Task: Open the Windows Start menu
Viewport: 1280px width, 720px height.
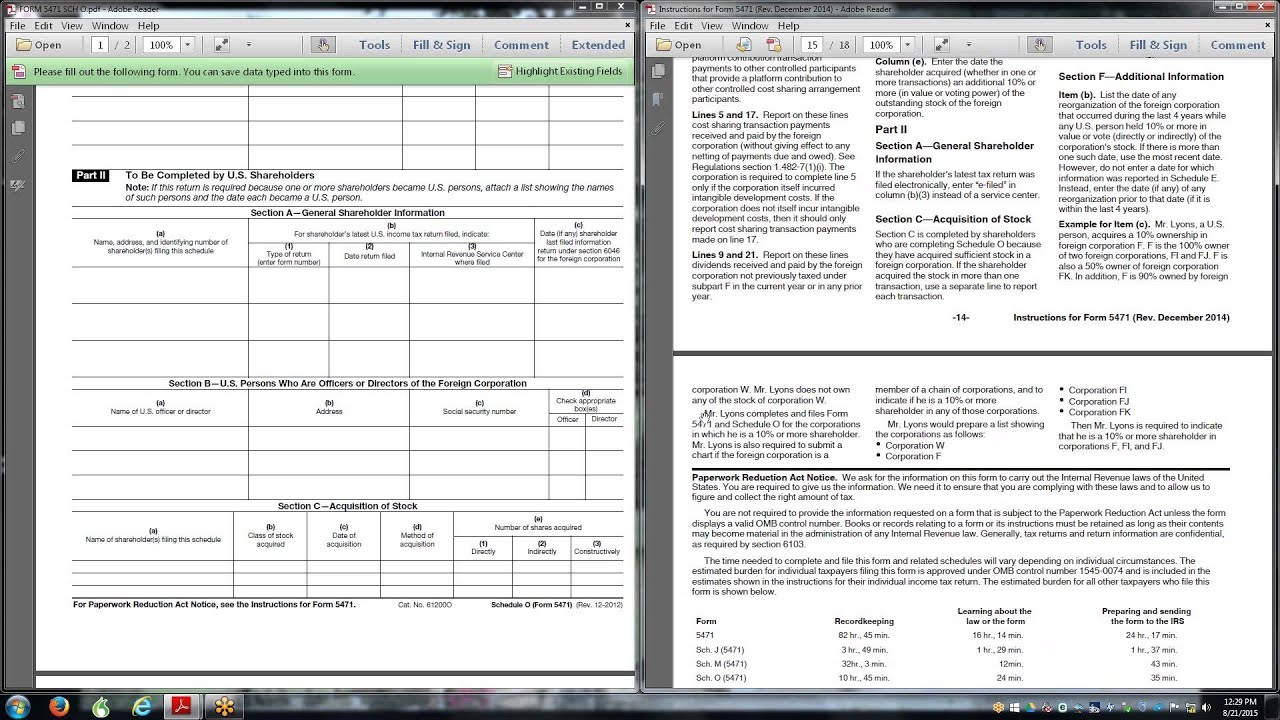Action: tap(18, 706)
